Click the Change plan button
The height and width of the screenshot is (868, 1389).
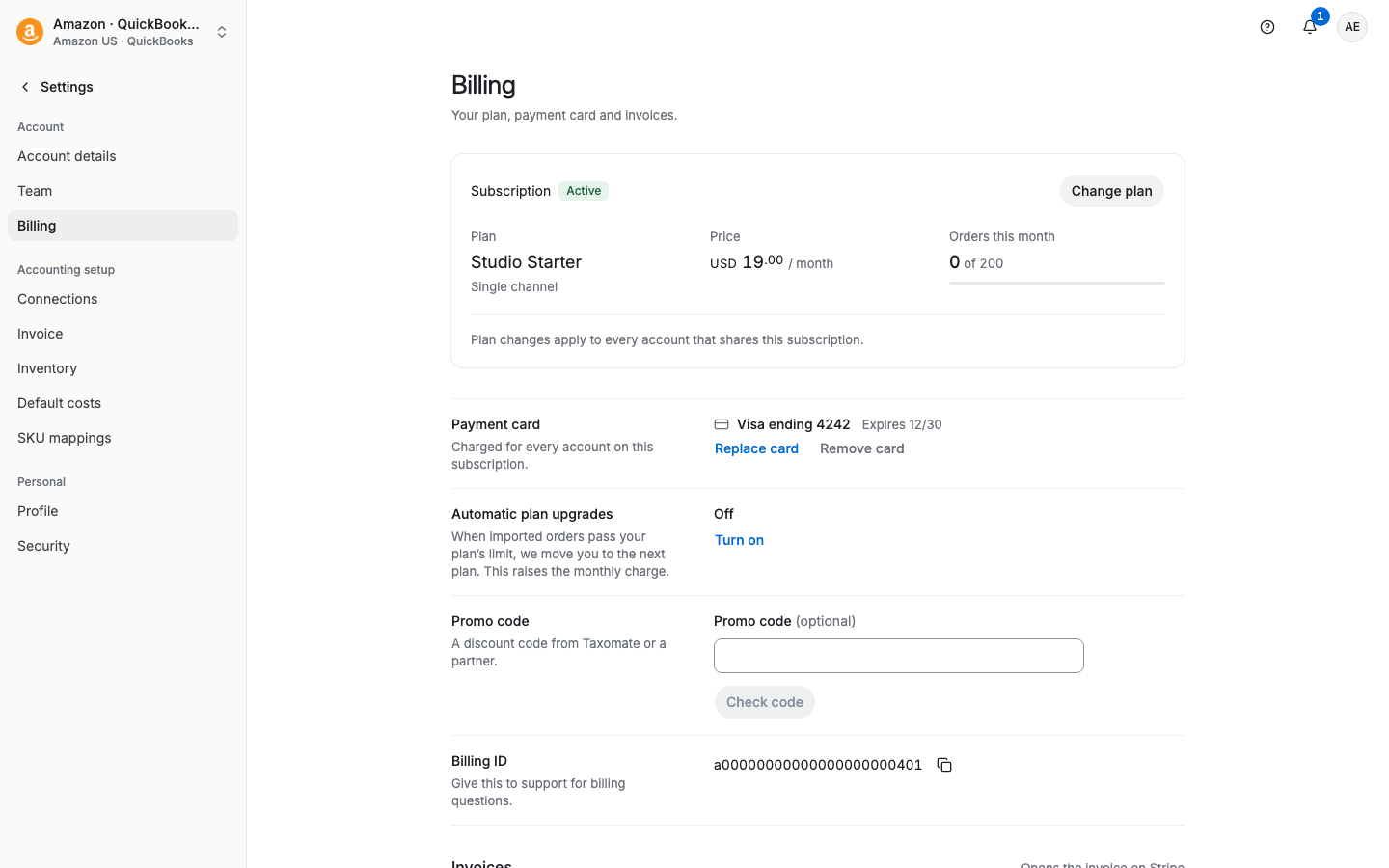coord(1111,191)
